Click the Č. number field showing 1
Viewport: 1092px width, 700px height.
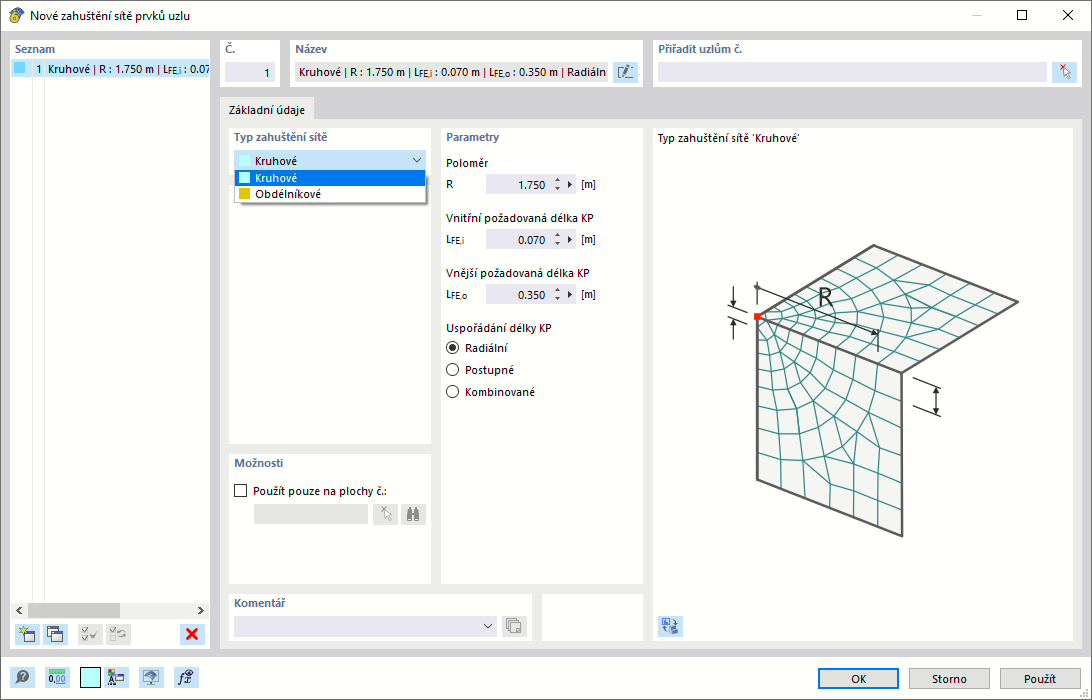point(249,72)
